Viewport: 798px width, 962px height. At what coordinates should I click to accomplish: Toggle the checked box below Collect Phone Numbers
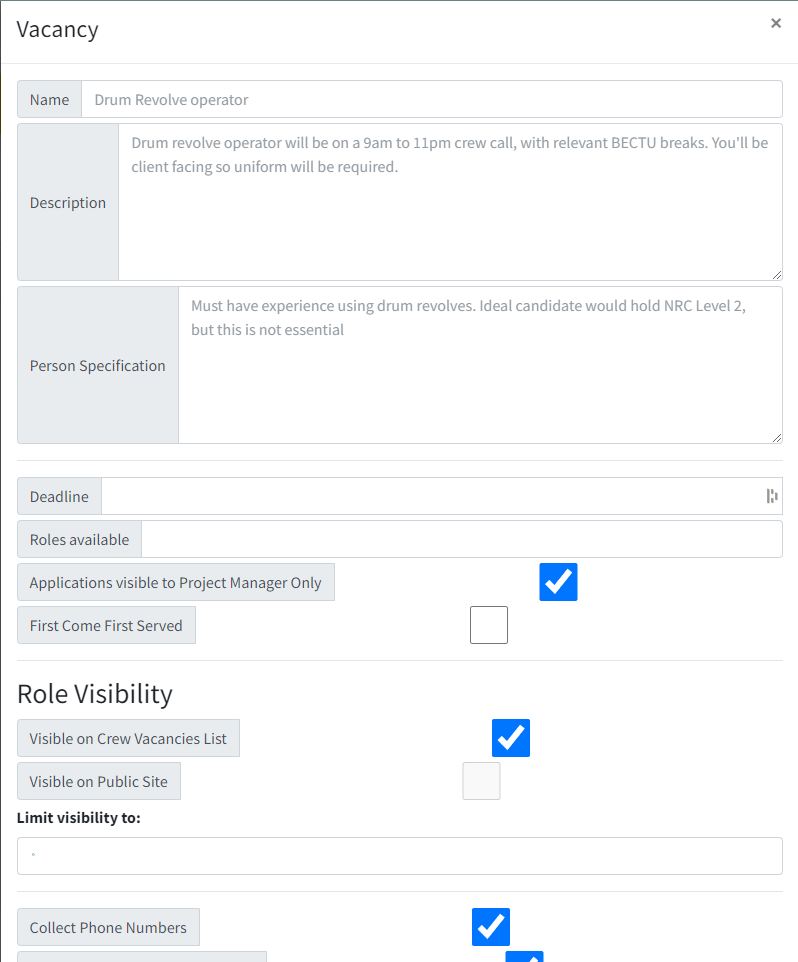coord(525,958)
